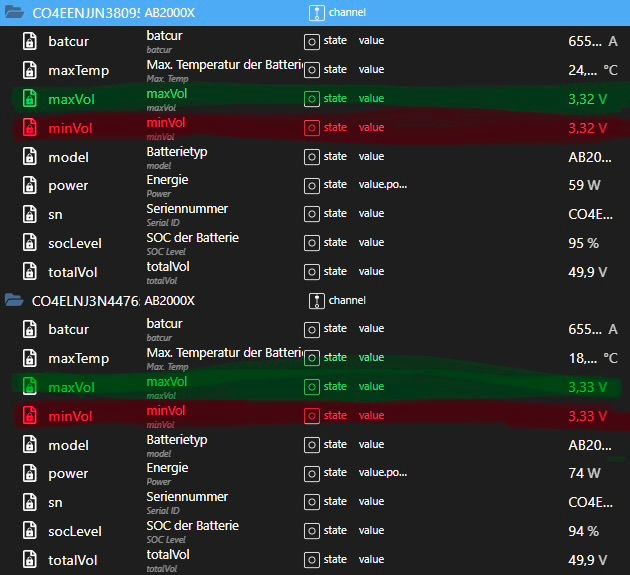Select red minVol file icon showing 3,32 V
The width and height of the screenshot is (630, 575).
click(x=30, y=128)
